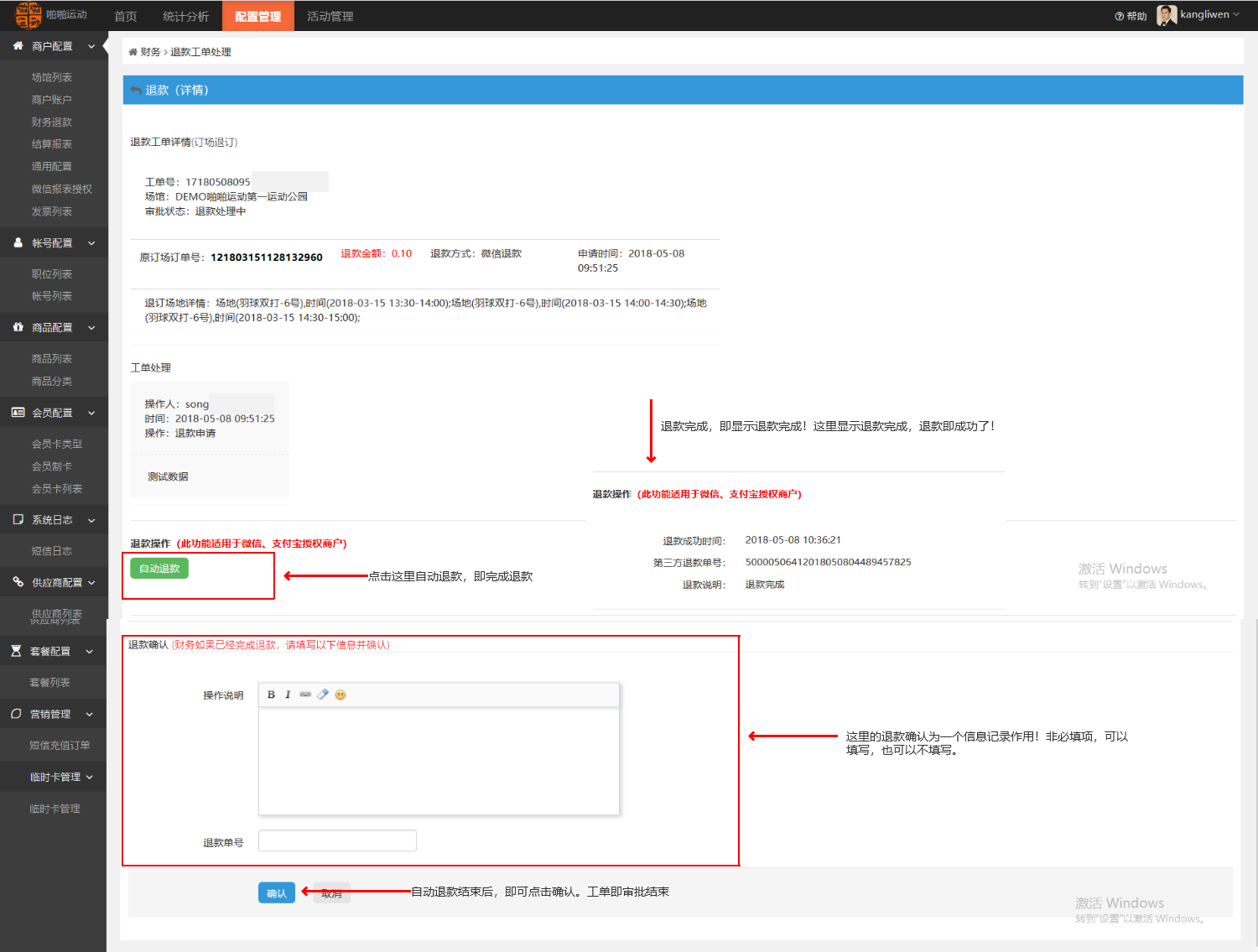This screenshot has width=1258, height=952.
Task: Click the 财务 breadcrumb link
Action: [150, 52]
